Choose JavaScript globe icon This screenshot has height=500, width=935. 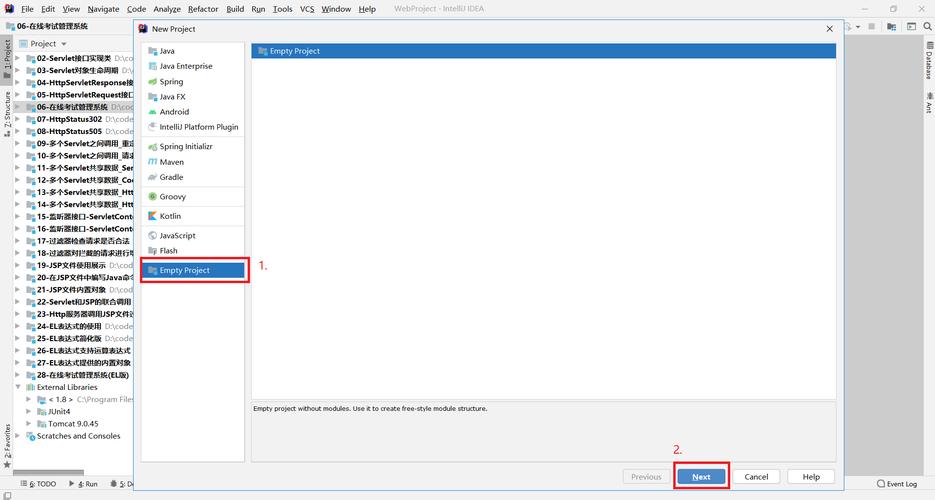coord(153,235)
